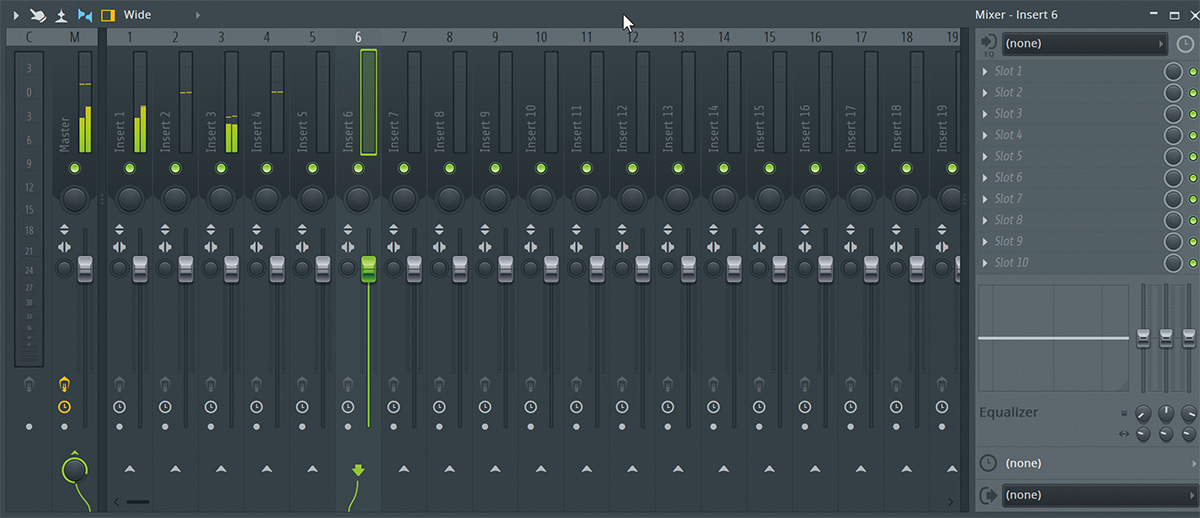Click the Insert 8 pan knob
Viewport: 1200px width, 518px height.
click(x=449, y=198)
